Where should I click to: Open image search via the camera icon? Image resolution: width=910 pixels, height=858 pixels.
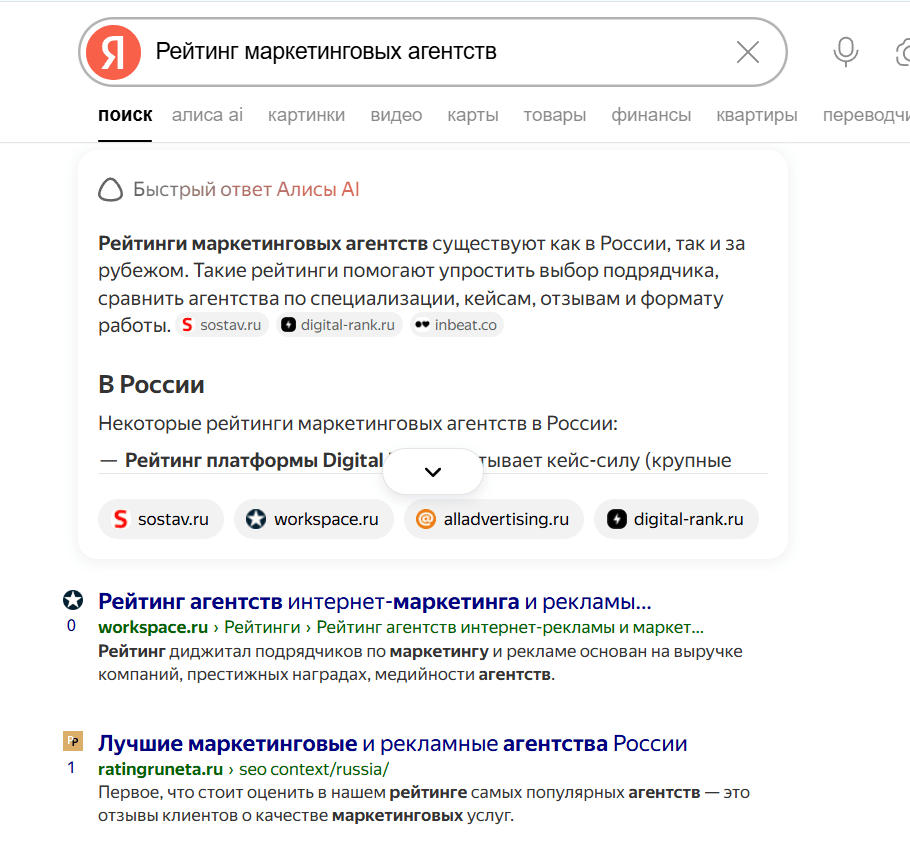[902, 52]
